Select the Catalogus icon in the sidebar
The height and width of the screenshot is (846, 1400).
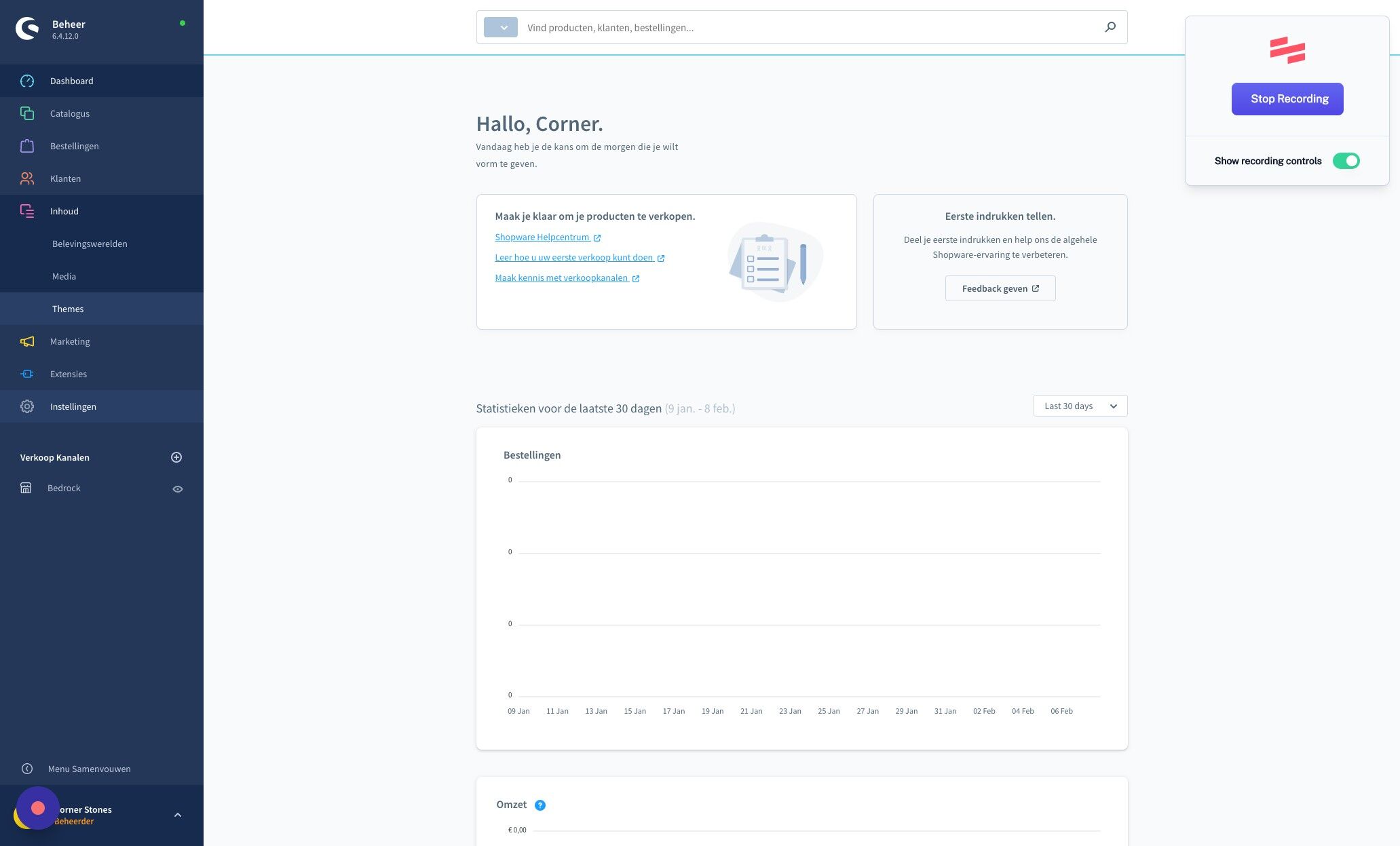point(27,113)
